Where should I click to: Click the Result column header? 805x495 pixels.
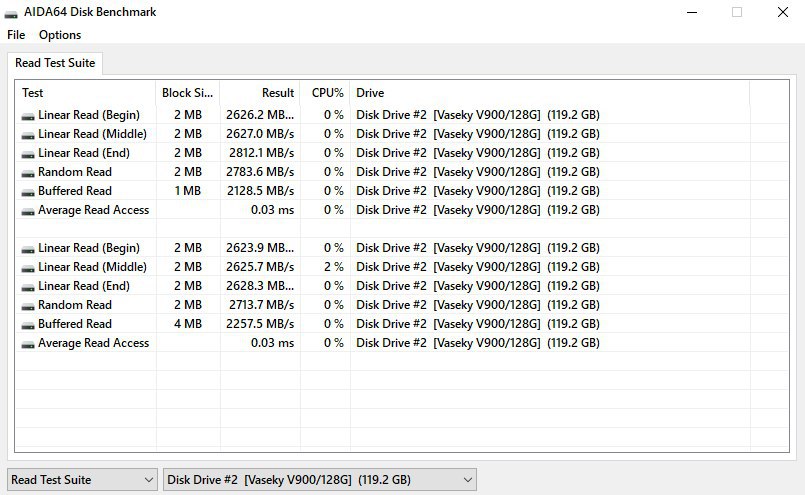[260, 93]
